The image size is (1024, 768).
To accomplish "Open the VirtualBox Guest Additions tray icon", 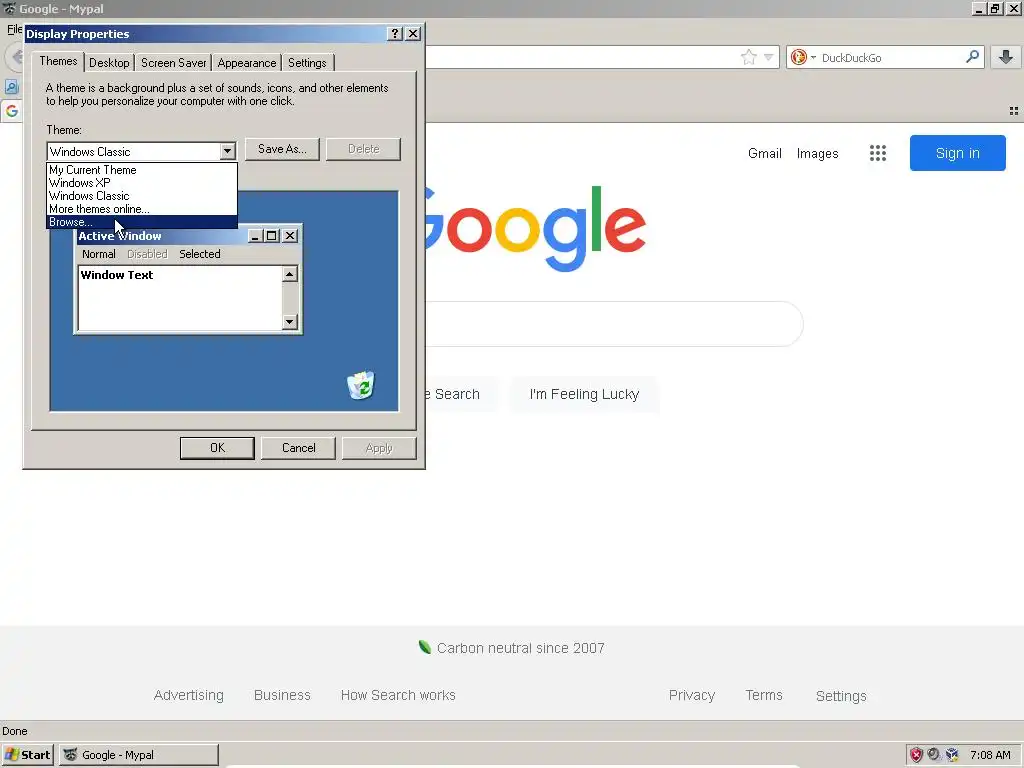I will pos(952,755).
